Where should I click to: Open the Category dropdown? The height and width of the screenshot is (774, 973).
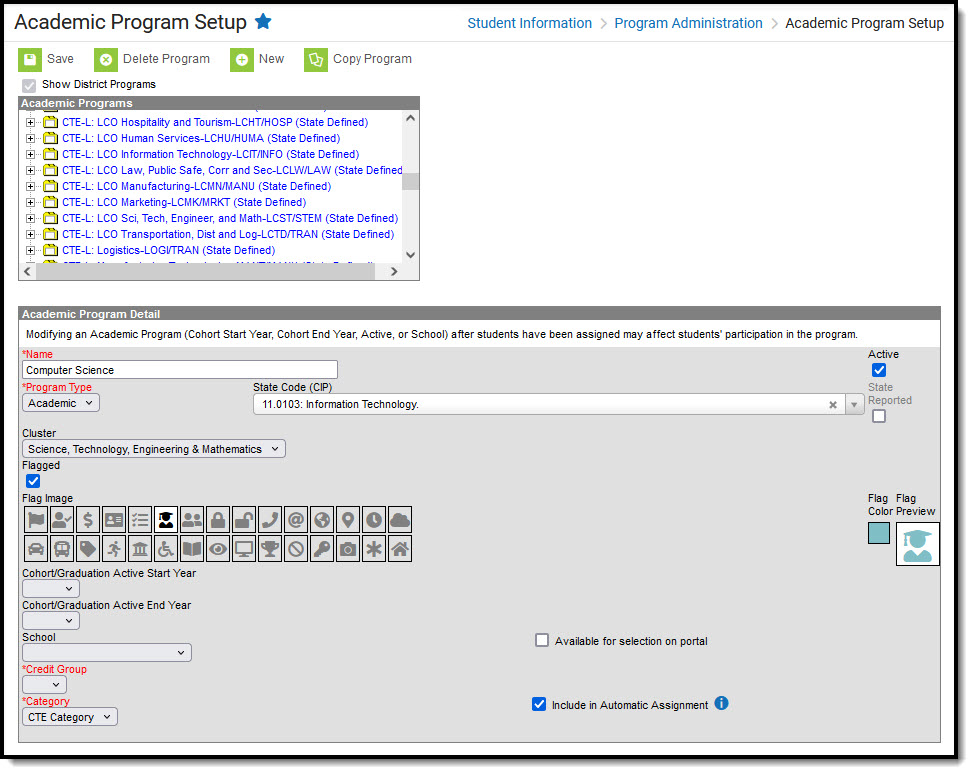70,717
